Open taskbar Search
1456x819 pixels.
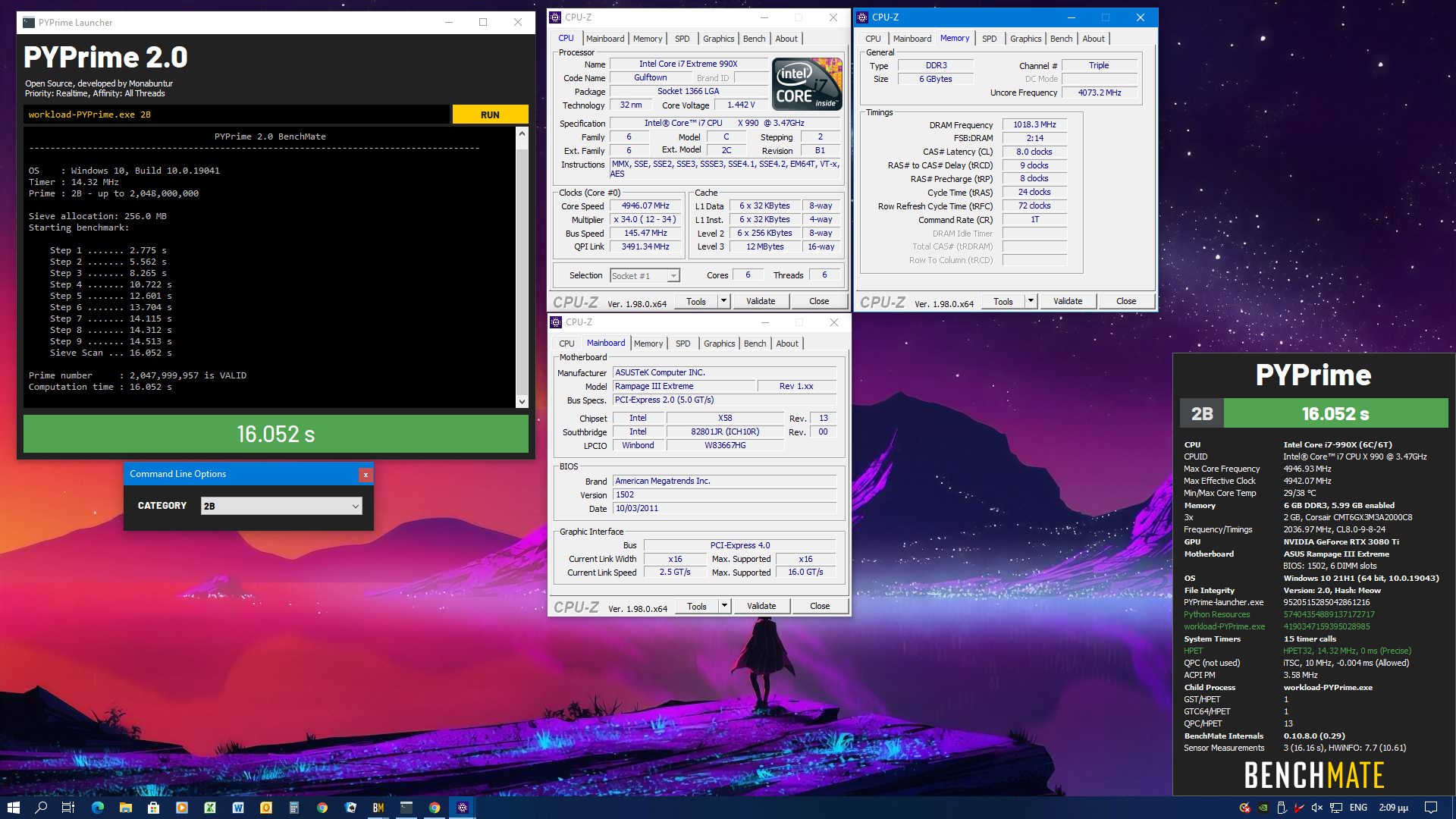point(41,808)
